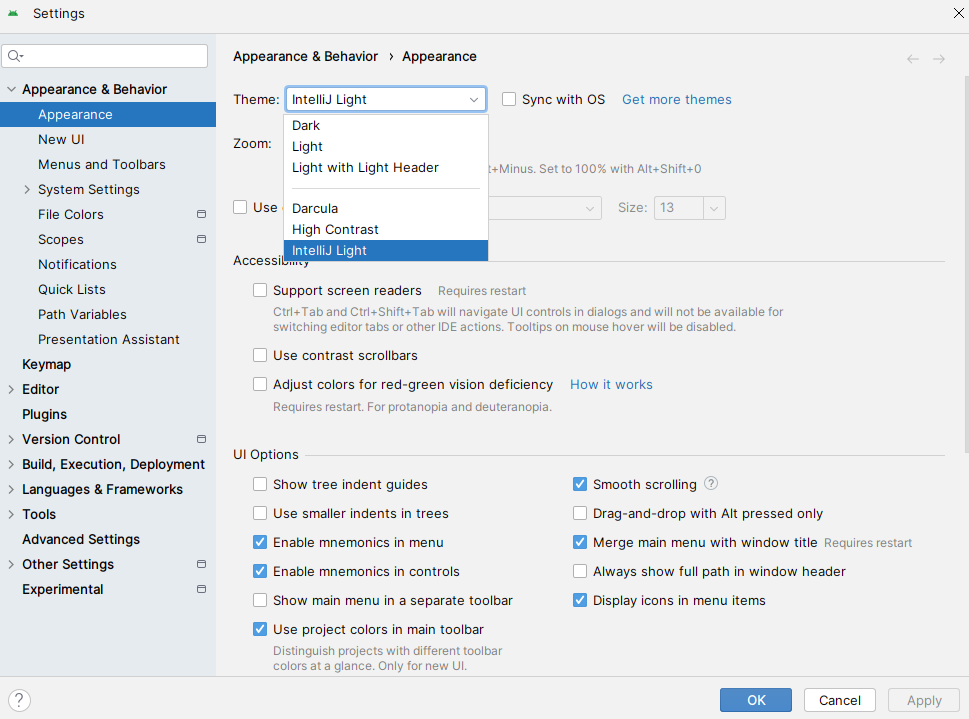Enable Show tree indent guides
Image resolution: width=969 pixels, height=719 pixels.
click(260, 484)
